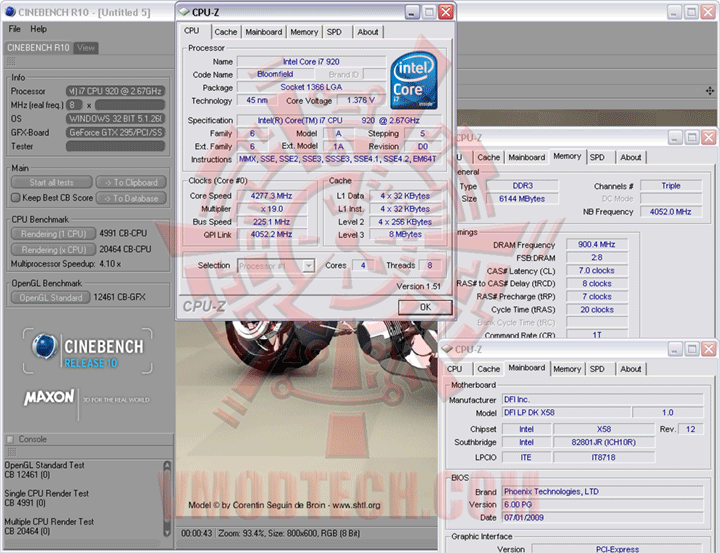Open the SPD tab in front CPU-Z

coord(334,32)
